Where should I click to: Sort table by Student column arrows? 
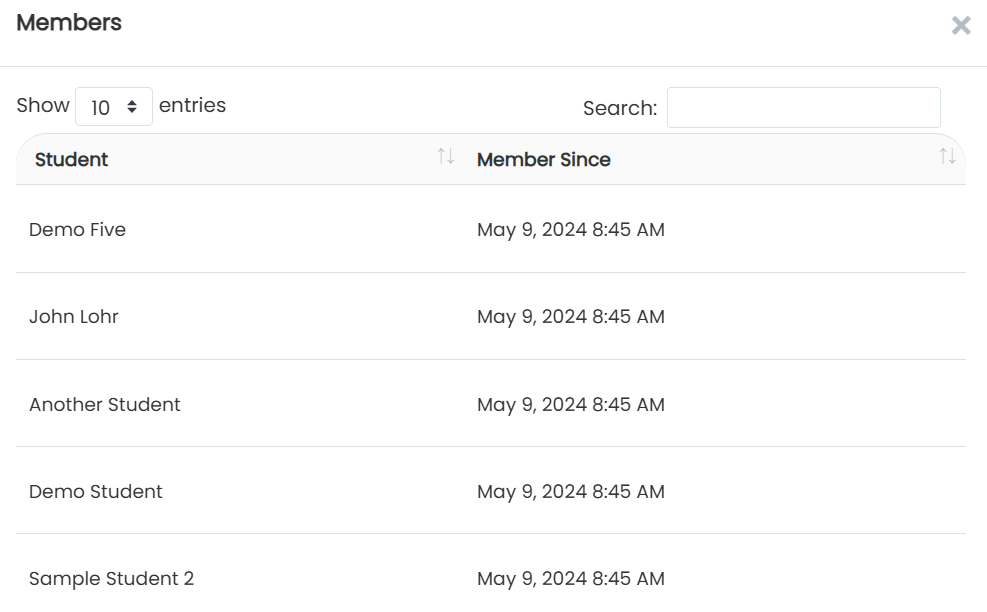(446, 156)
